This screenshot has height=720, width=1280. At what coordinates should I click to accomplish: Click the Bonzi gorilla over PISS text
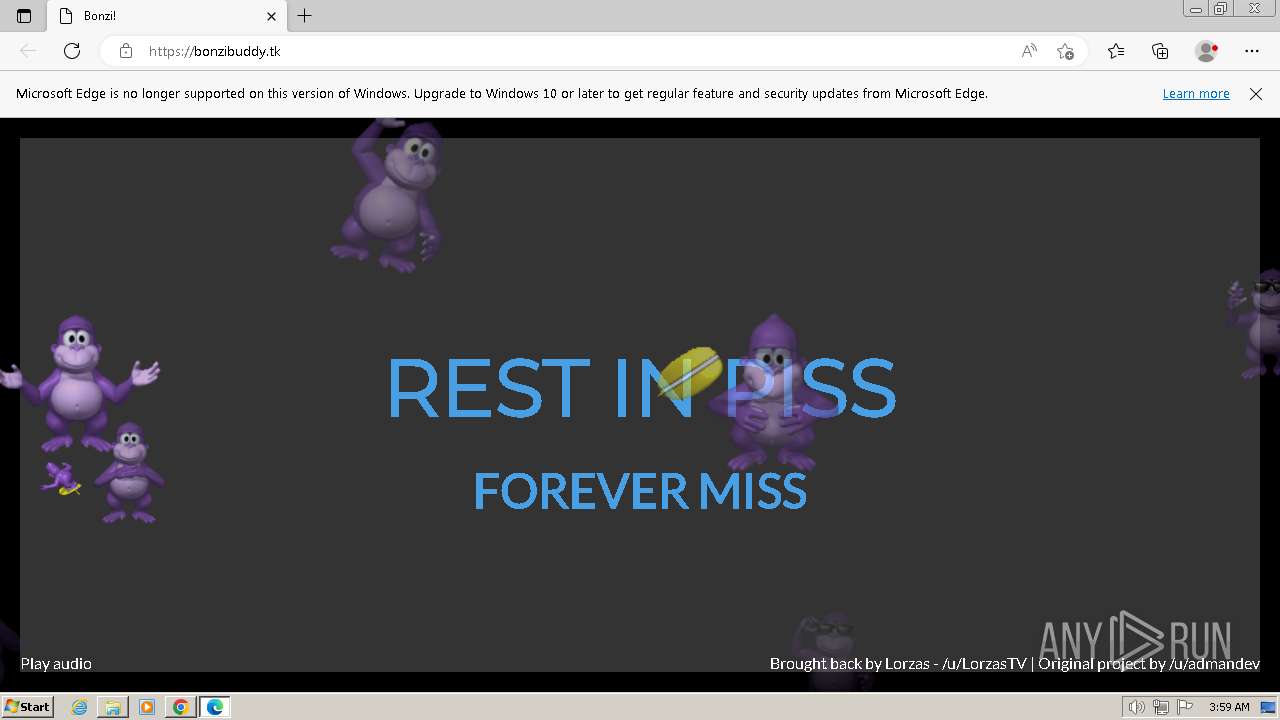[770, 392]
